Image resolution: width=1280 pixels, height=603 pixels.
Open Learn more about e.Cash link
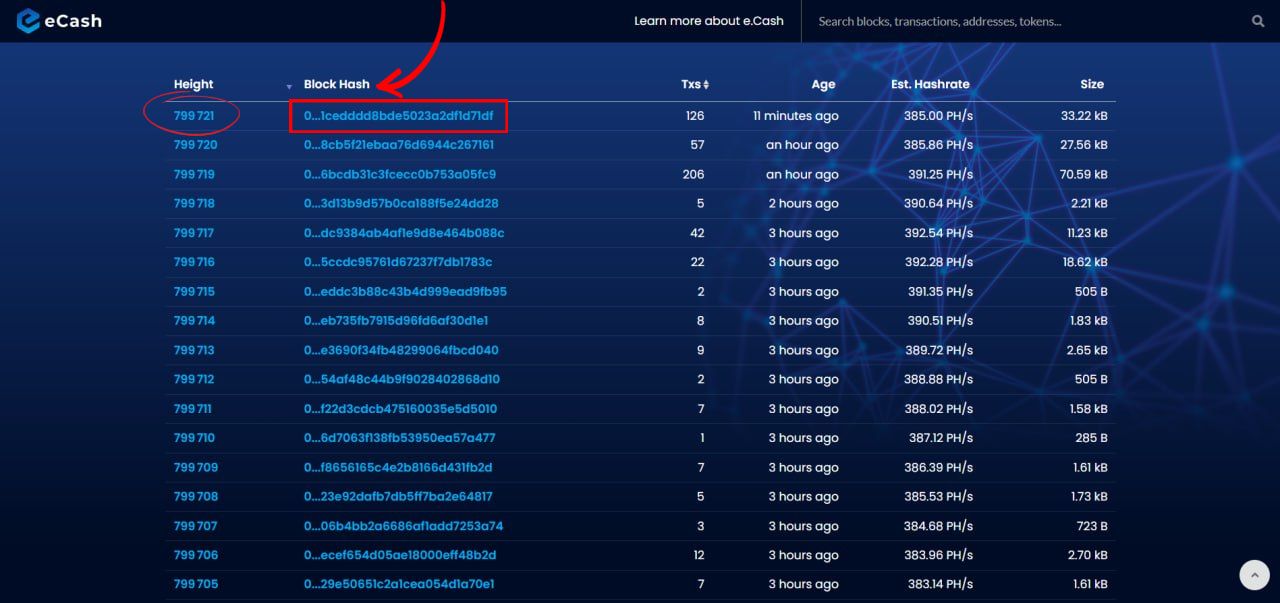(708, 21)
